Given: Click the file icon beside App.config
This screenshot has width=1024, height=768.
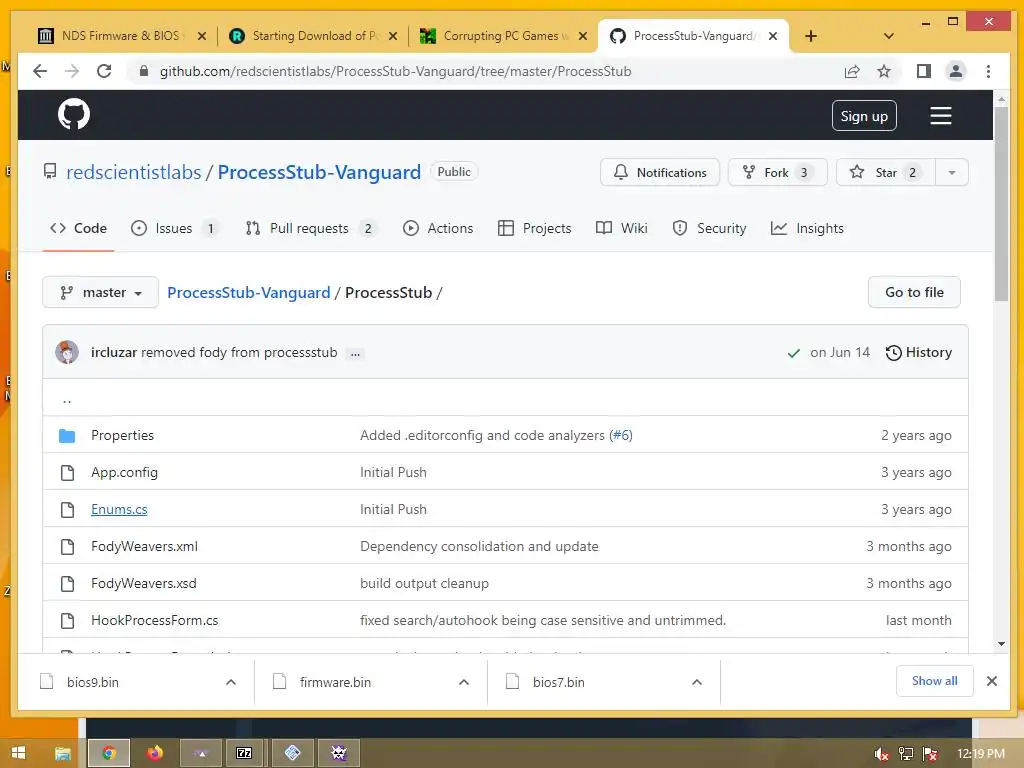Looking at the screenshot, I should pos(67,473).
